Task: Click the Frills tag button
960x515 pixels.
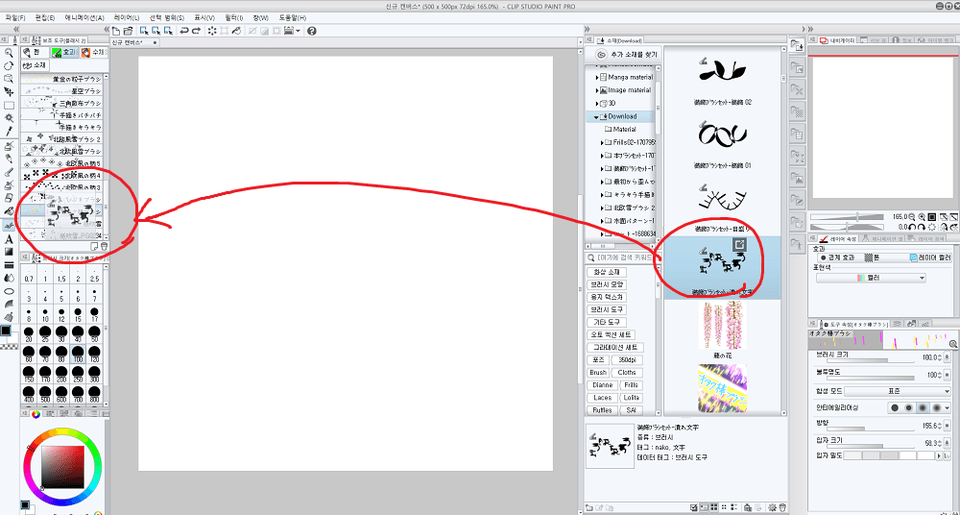Action: (x=631, y=385)
